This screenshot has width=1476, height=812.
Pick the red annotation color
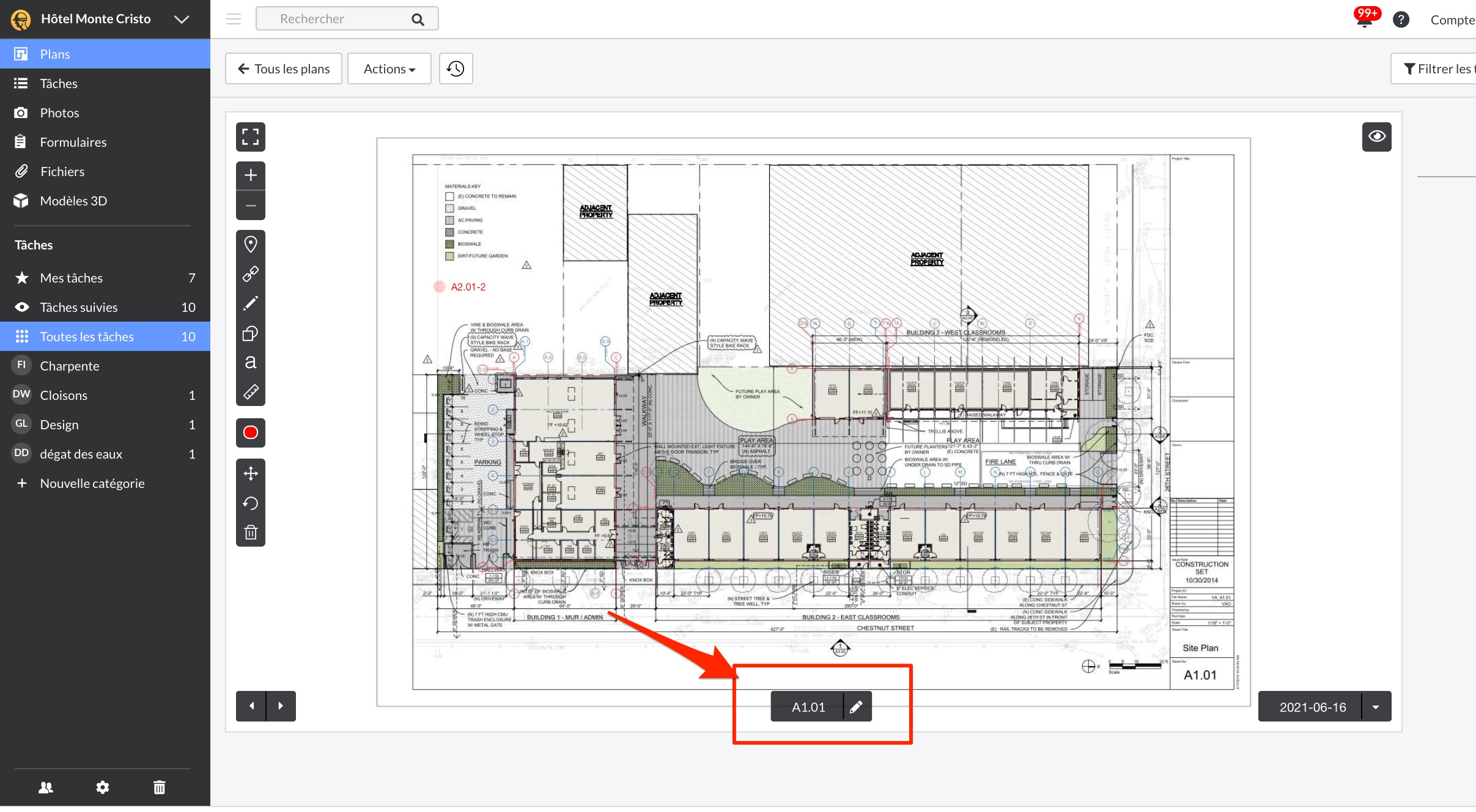coord(250,433)
